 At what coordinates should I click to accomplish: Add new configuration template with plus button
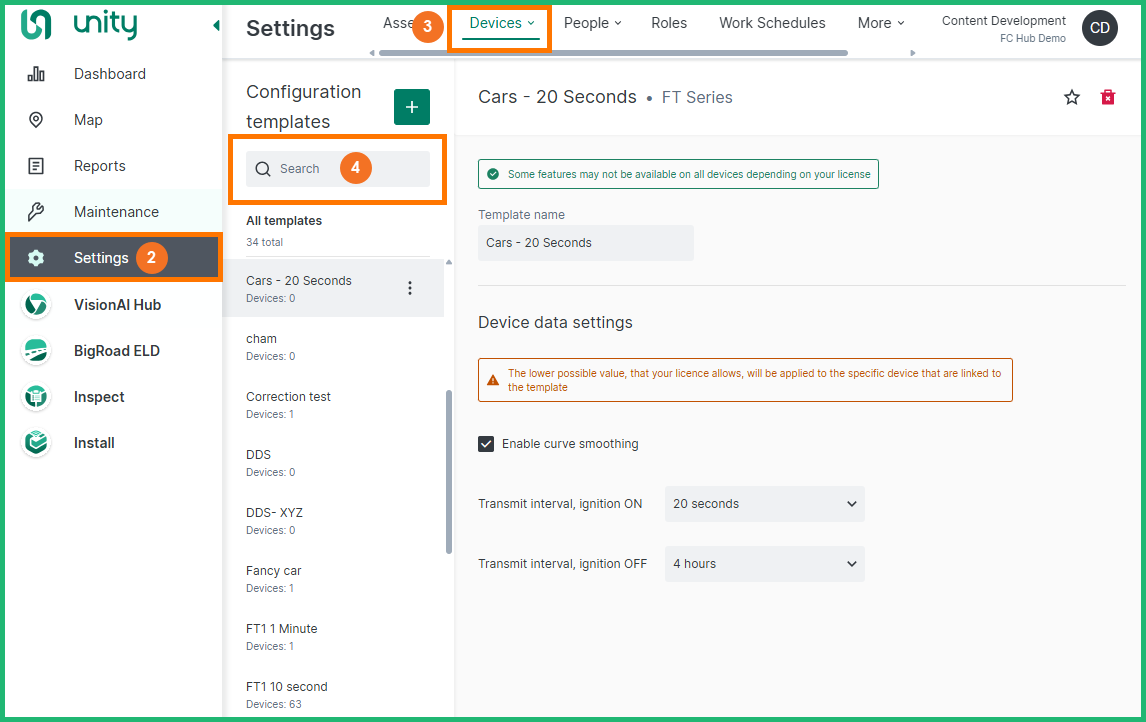point(412,107)
